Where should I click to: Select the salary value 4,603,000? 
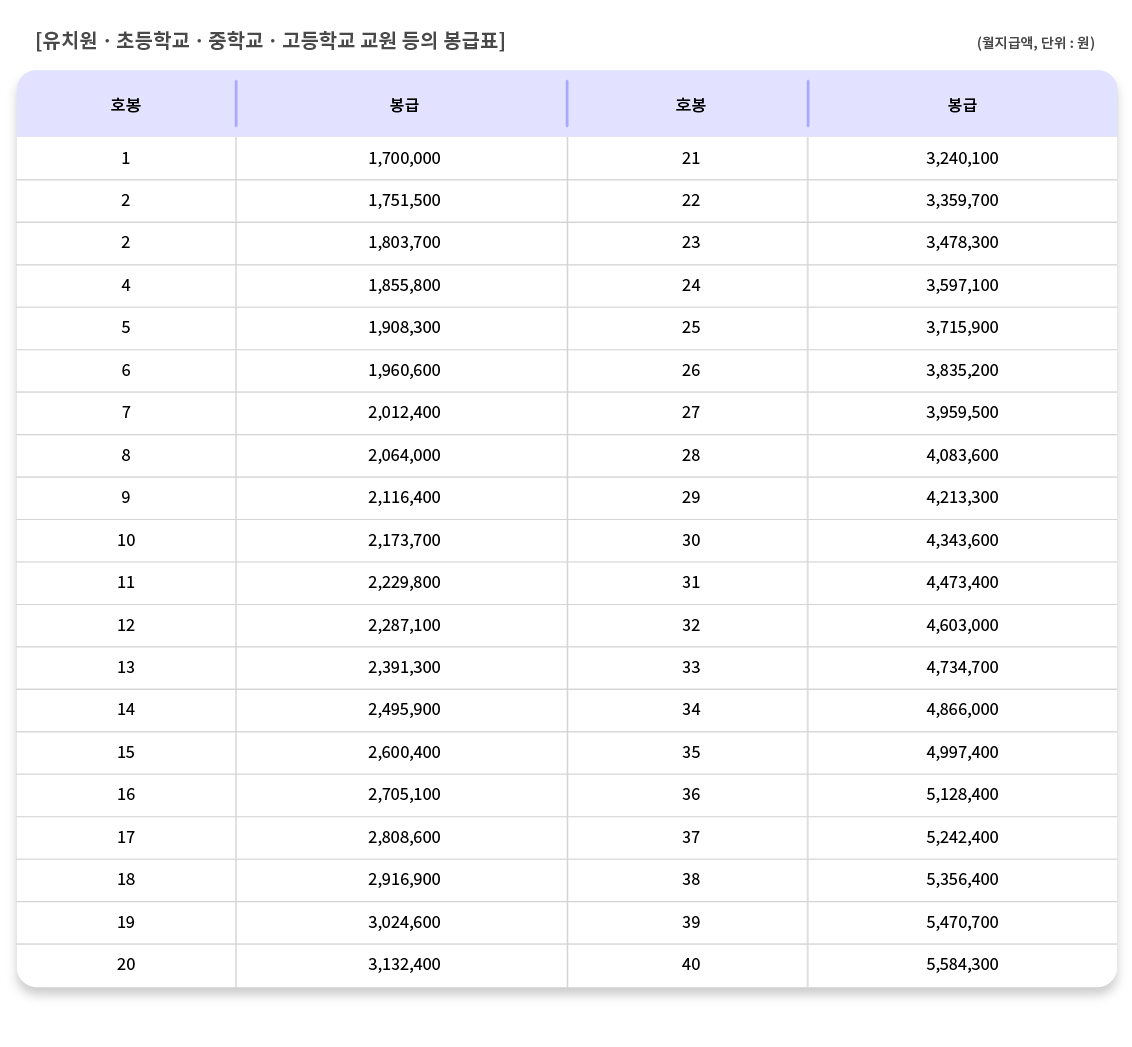click(x=962, y=625)
